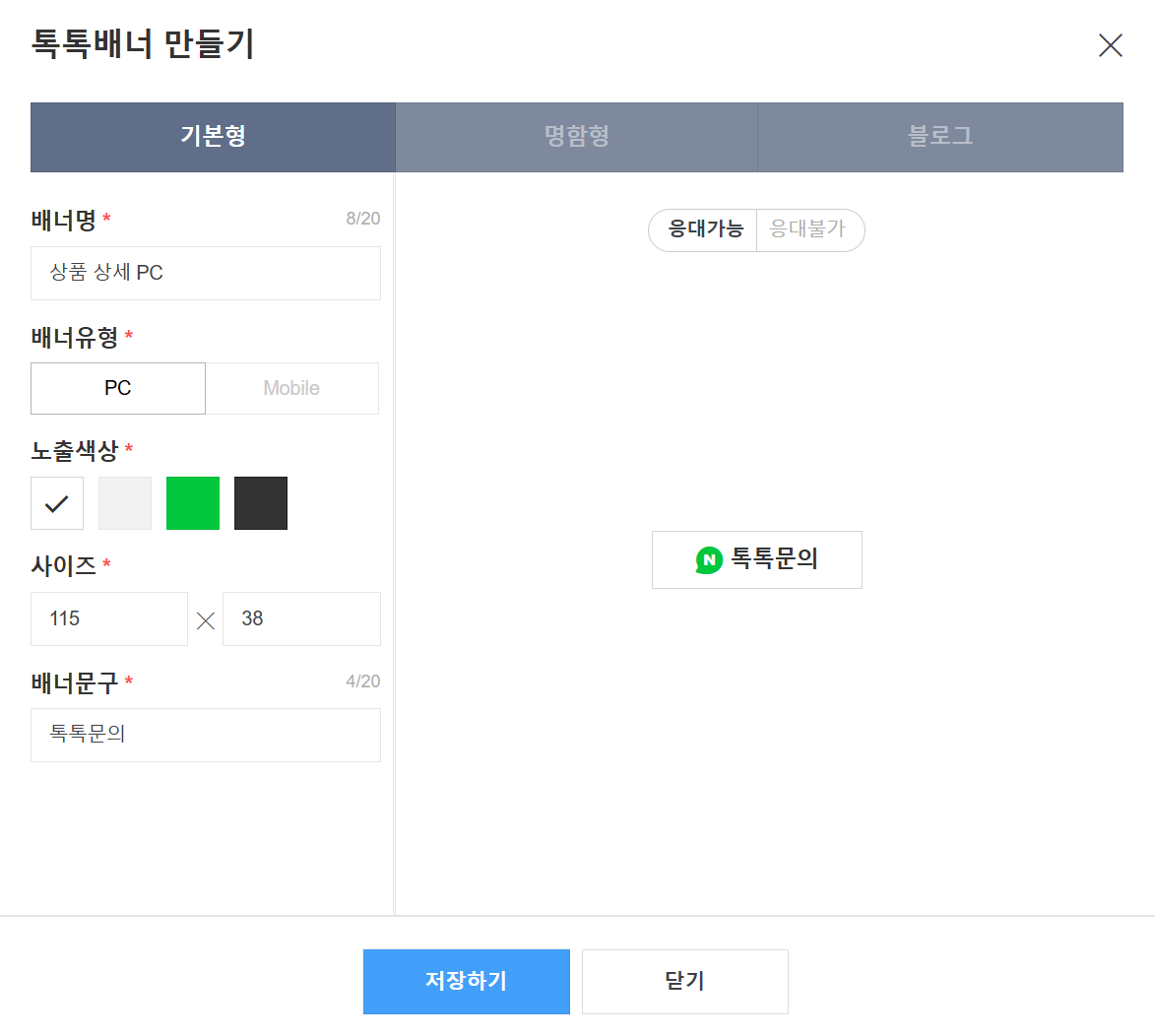The height and width of the screenshot is (1036, 1155).
Task: Switch to the 기본형 tab
Action: pyautogui.click(x=213, y=137)
